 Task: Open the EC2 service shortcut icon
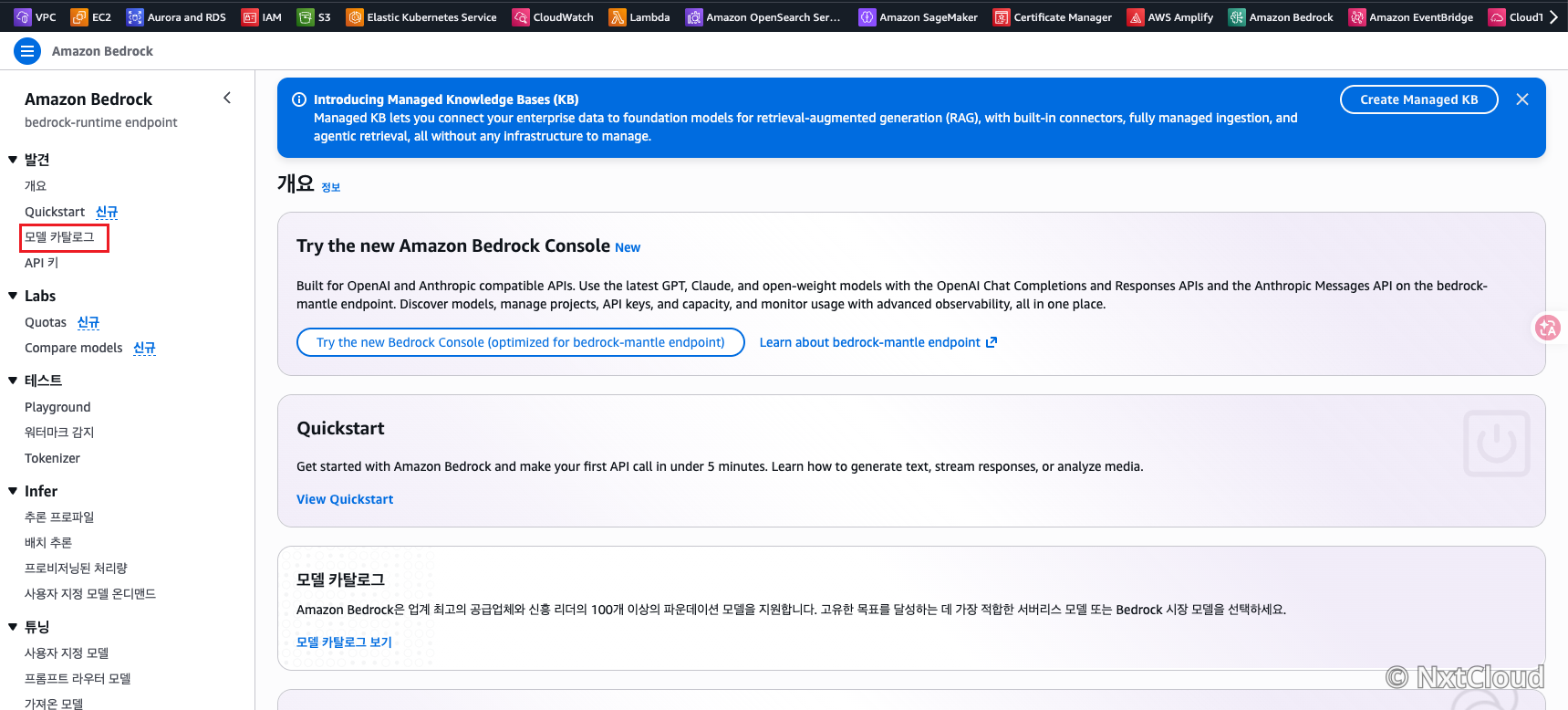coord(79,17)
